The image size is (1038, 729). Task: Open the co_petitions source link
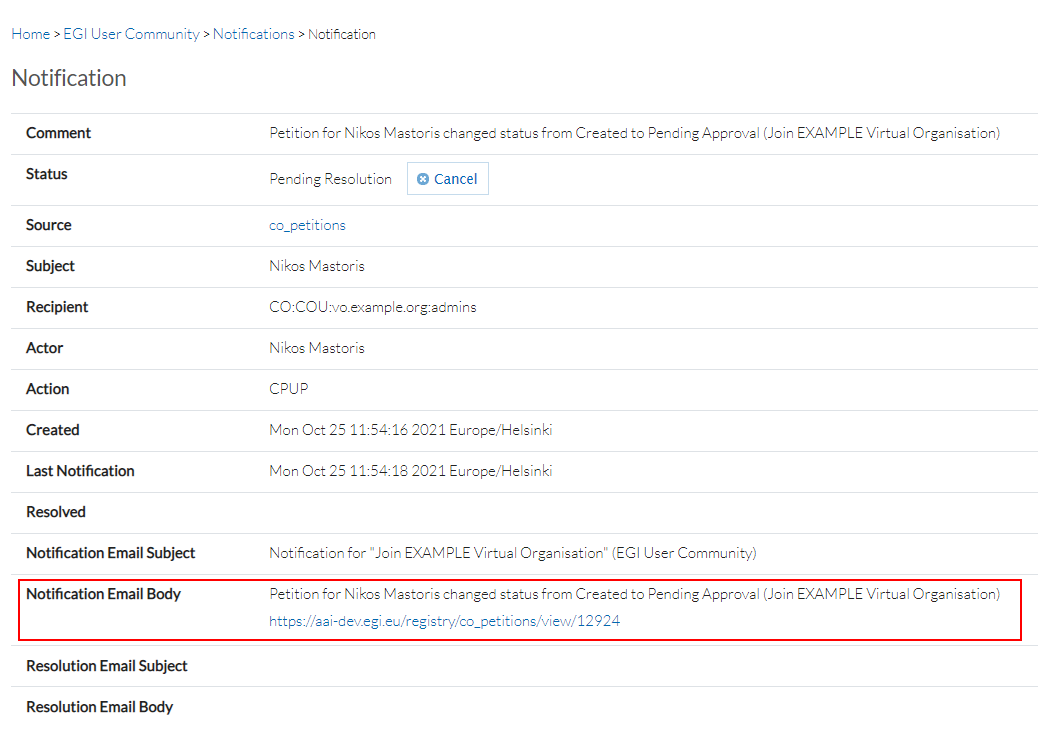[307, 225]
